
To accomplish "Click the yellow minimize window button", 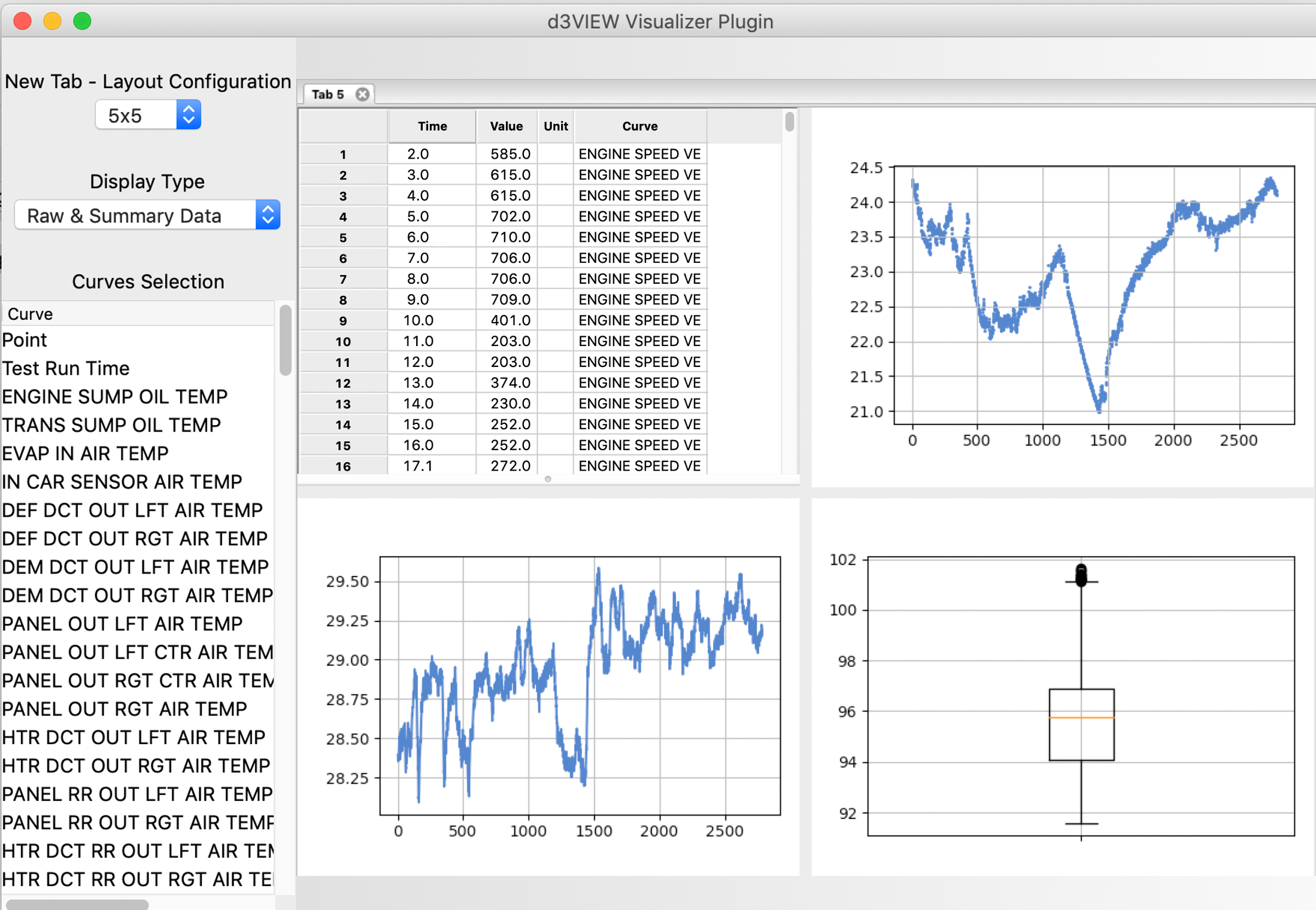I will (52, 22).
